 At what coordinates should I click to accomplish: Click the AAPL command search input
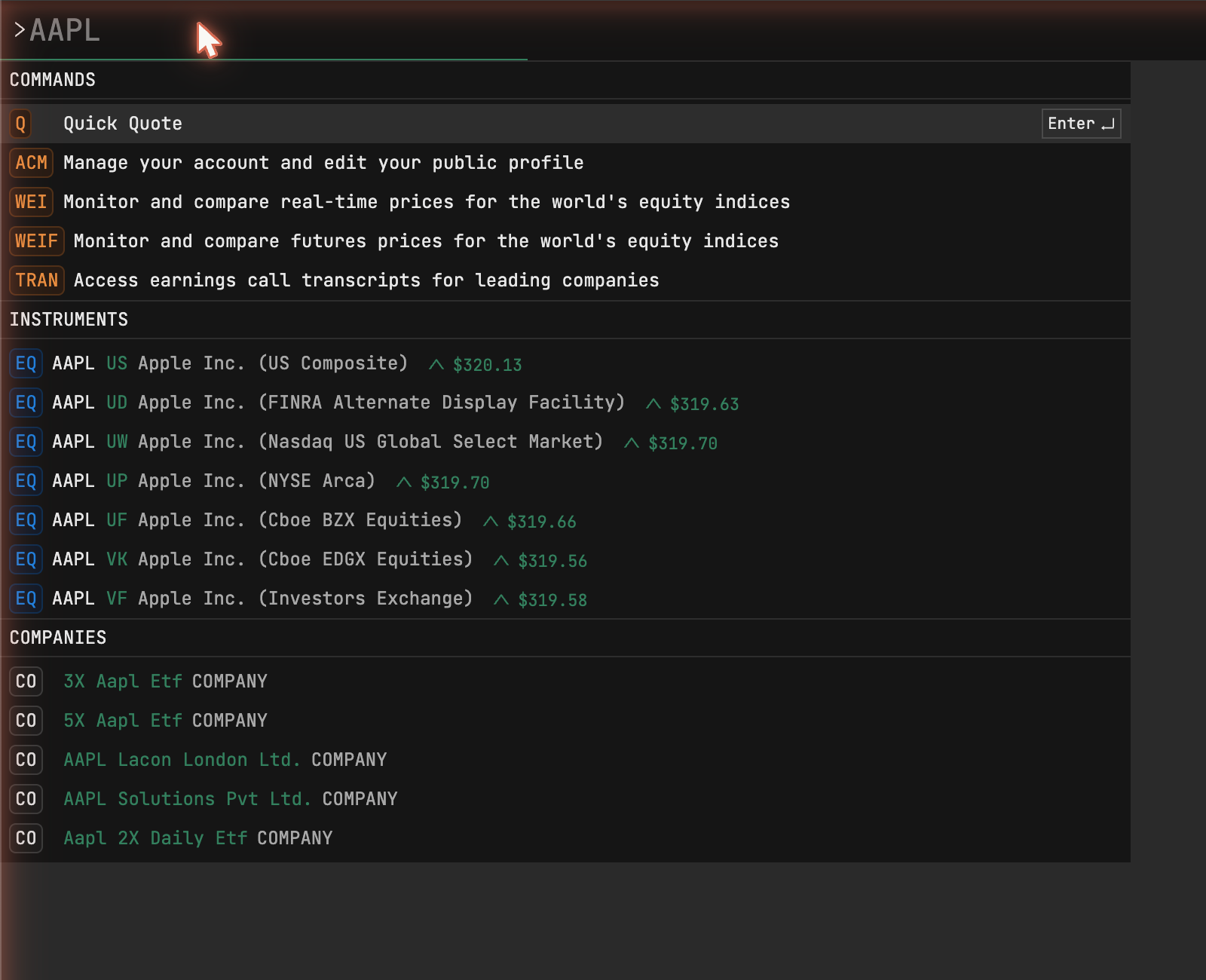click(264, 31)
